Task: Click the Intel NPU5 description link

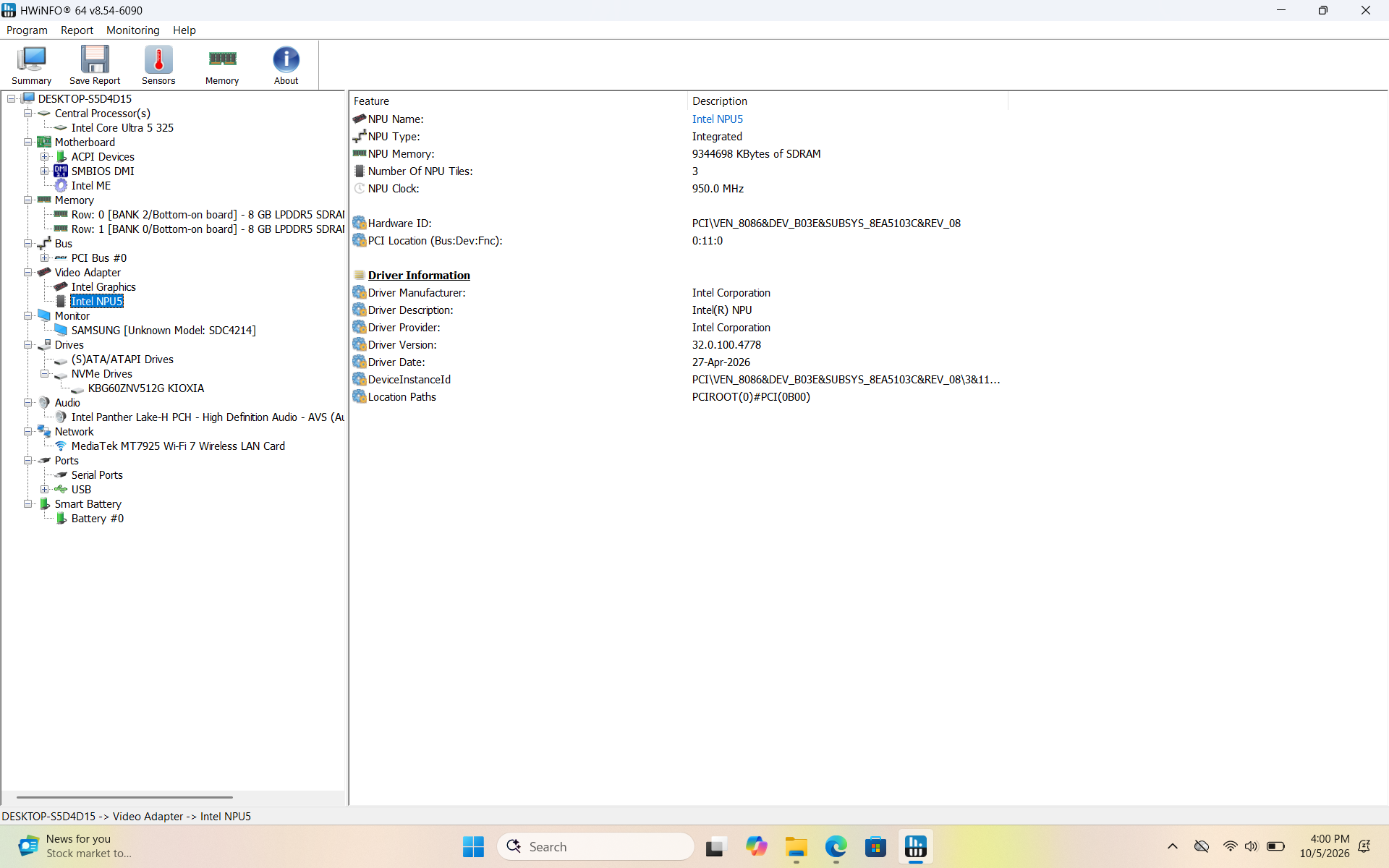Action: (717, 119)
